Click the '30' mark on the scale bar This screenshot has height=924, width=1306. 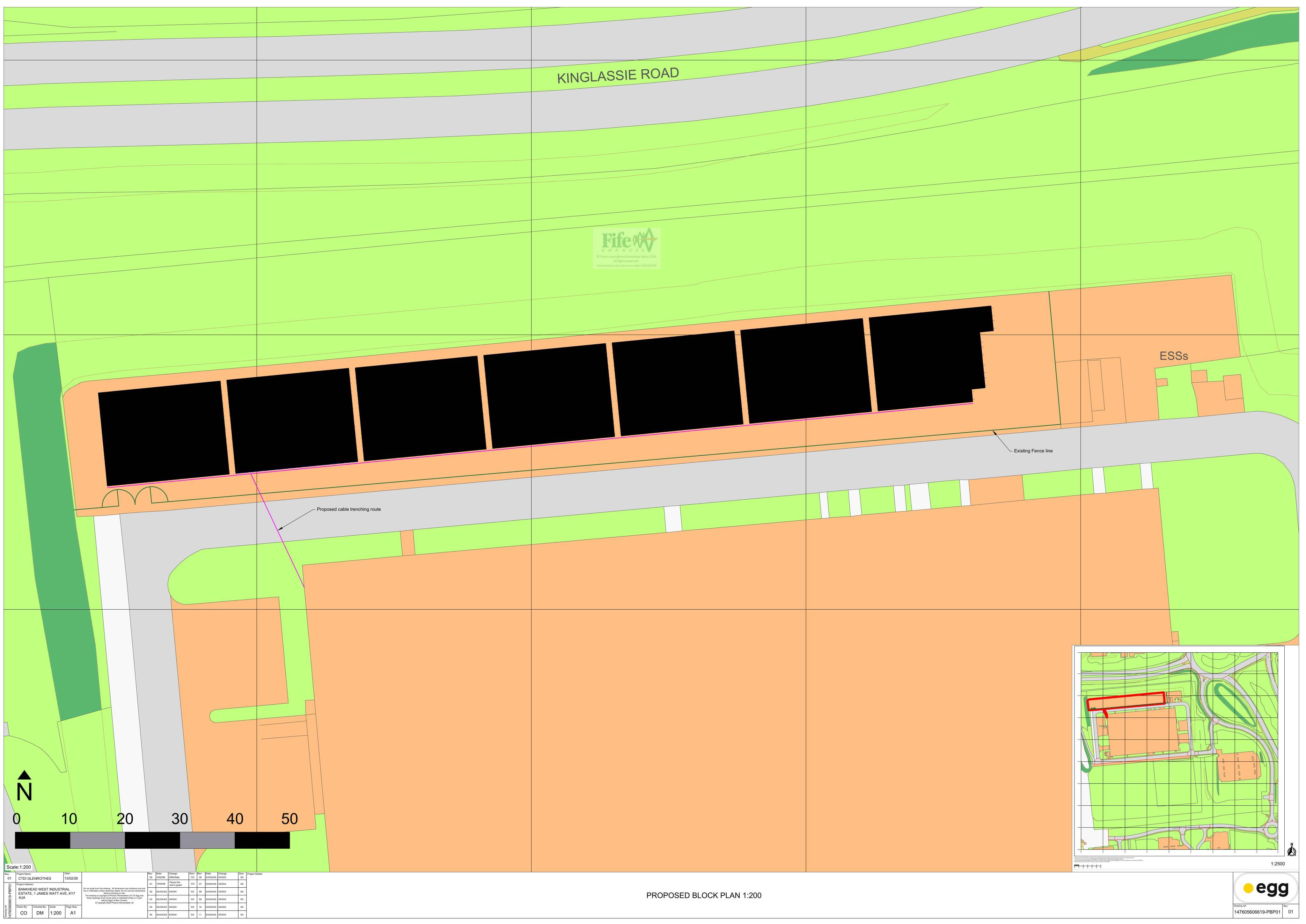pyautogui.click(x=180, y=819)
